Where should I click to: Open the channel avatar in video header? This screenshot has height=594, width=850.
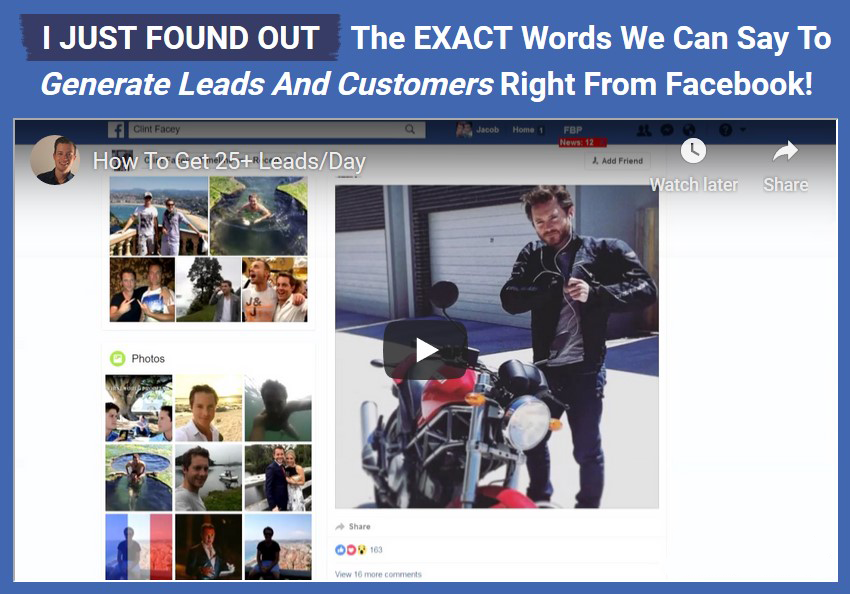coord(55,160)
